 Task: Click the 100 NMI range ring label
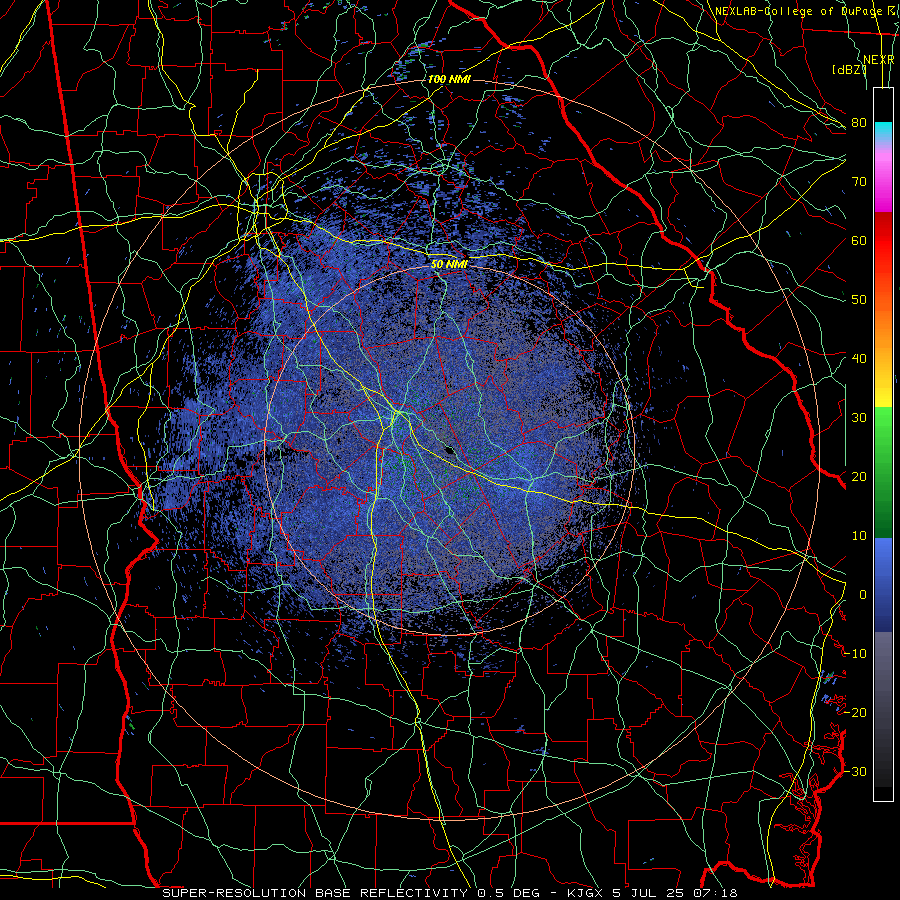point(449,79)
